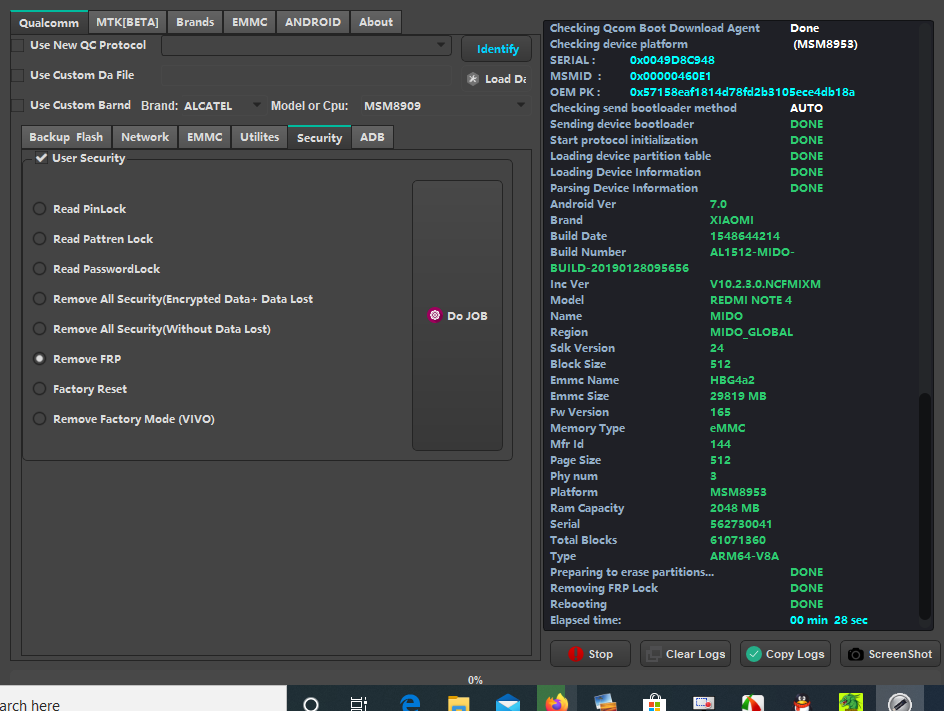This screenshot has height=711, width=944.
Task: Open QQ penguin icon in taskbar
Action: 801,703
